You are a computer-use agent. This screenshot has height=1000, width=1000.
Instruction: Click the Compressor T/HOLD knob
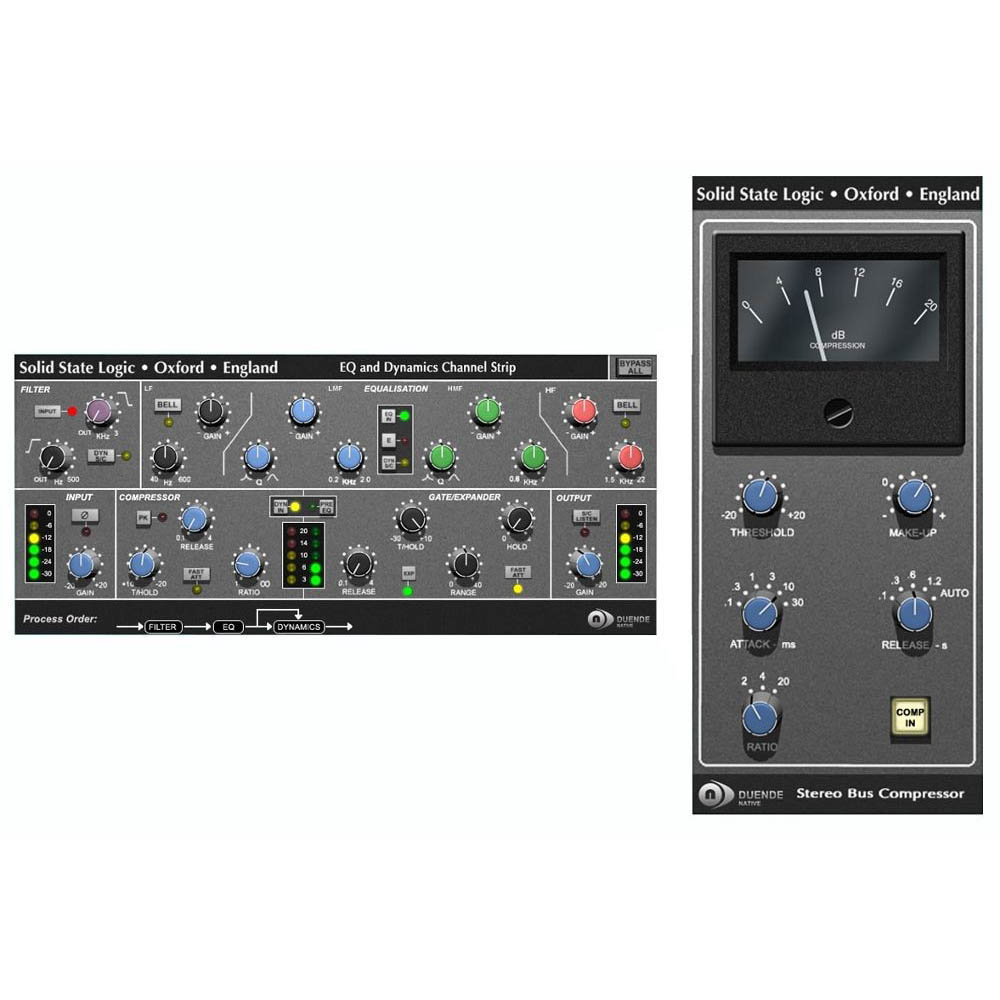[x=142, y=564]
